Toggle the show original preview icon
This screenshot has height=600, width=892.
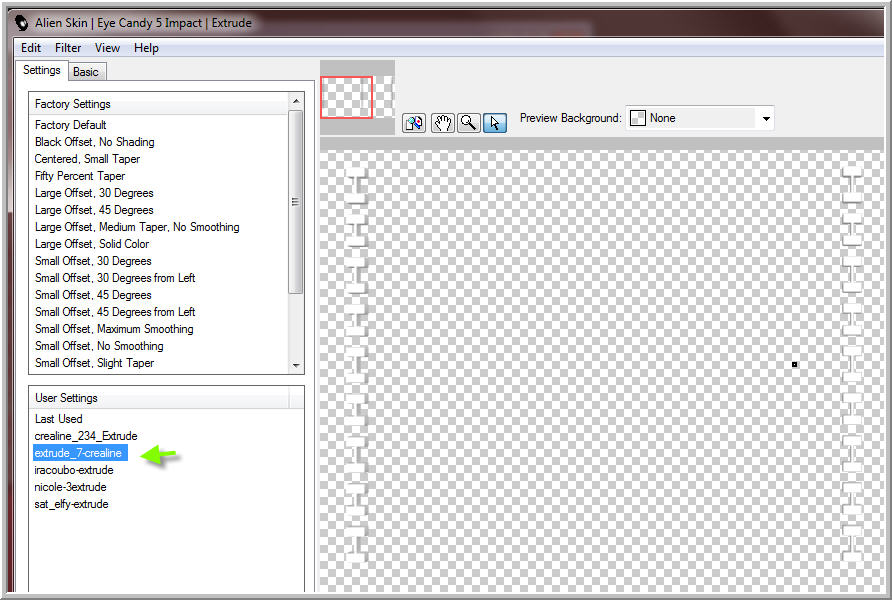coord(414,123)
